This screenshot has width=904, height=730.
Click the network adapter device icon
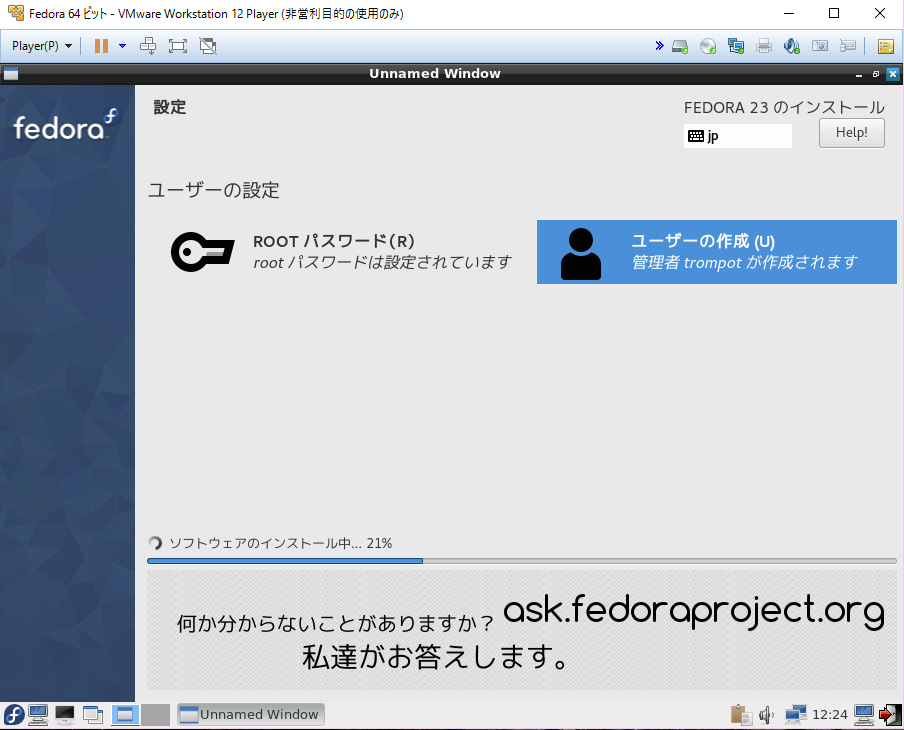click(736, 46)
